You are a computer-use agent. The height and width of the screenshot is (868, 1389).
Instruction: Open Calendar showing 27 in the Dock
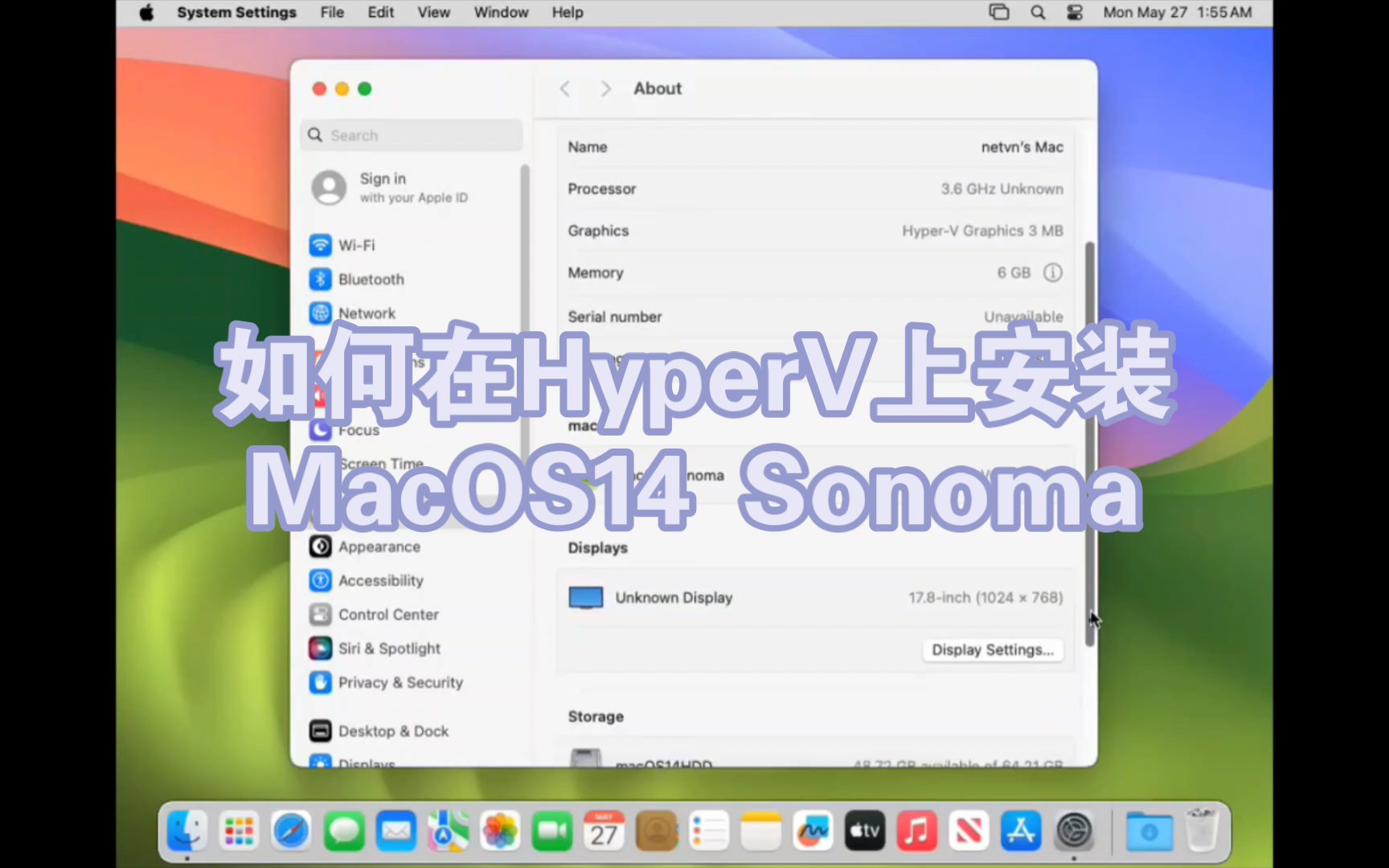[x=604, y=831]
